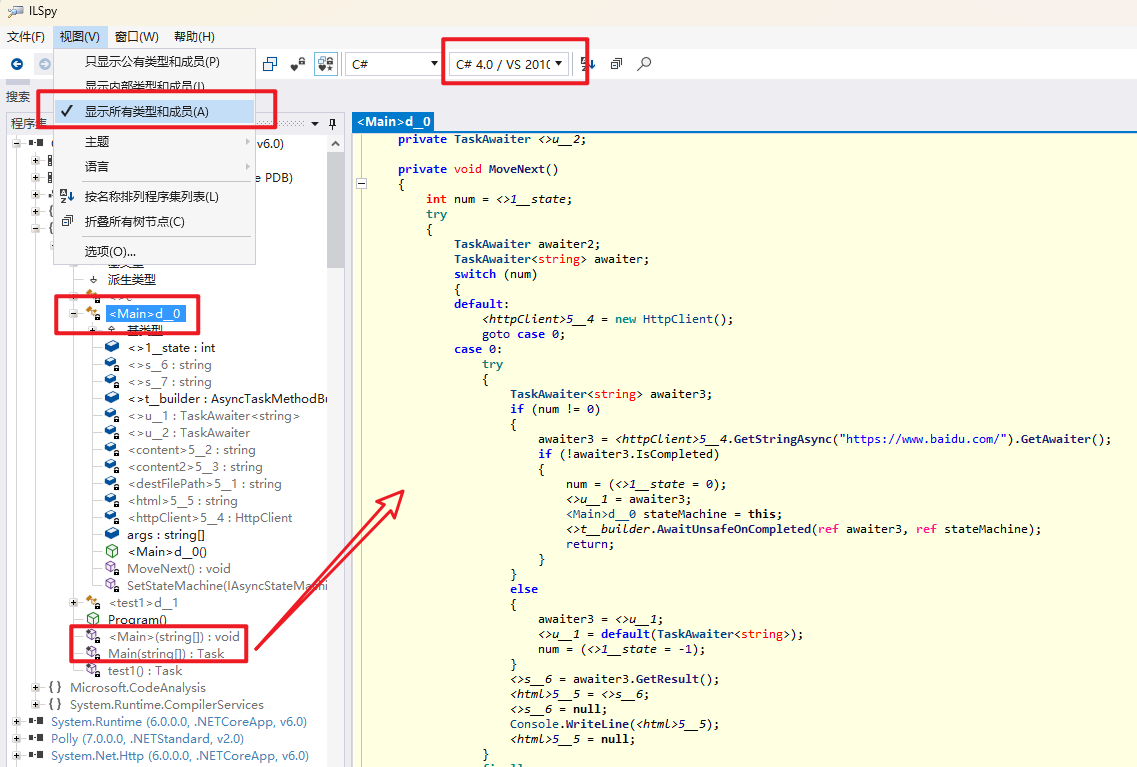The width and height of the screenshot is (1137, 767).
Task: Choose 按名称排列程序集列表(L) menu entry
Action: pos(154,196)
